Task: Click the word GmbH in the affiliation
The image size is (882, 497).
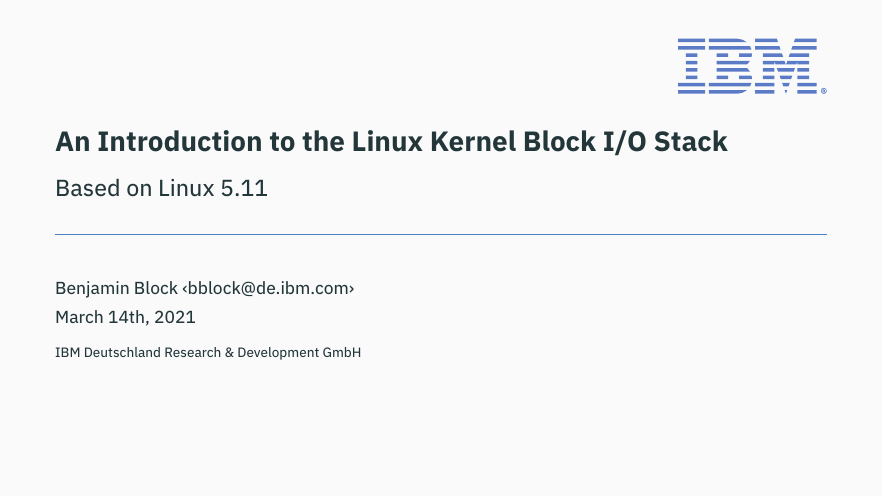Action: 341,353
